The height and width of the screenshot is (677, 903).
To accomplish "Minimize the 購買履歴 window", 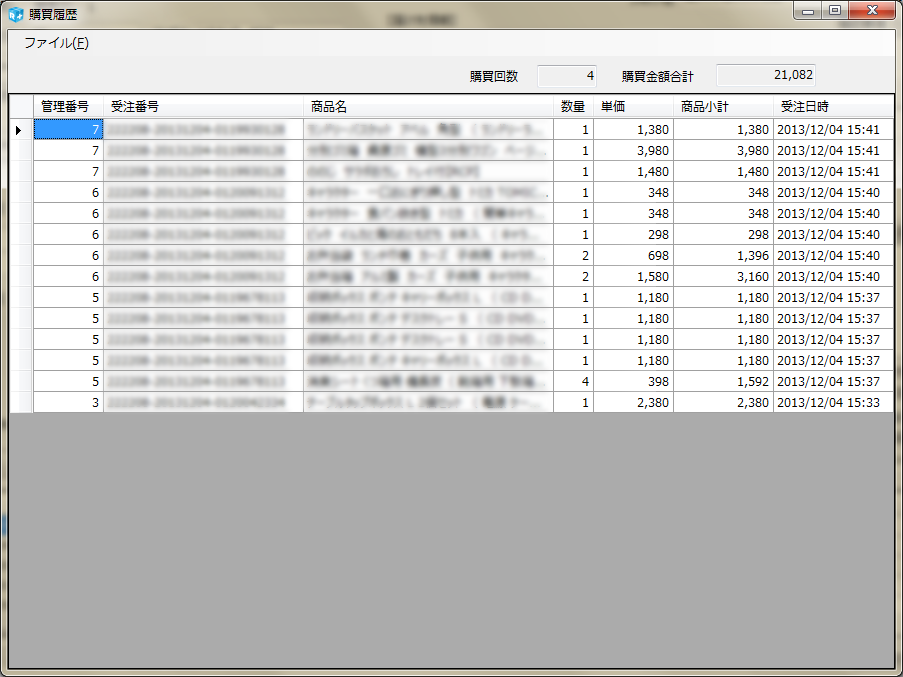I will pos(808,10).
